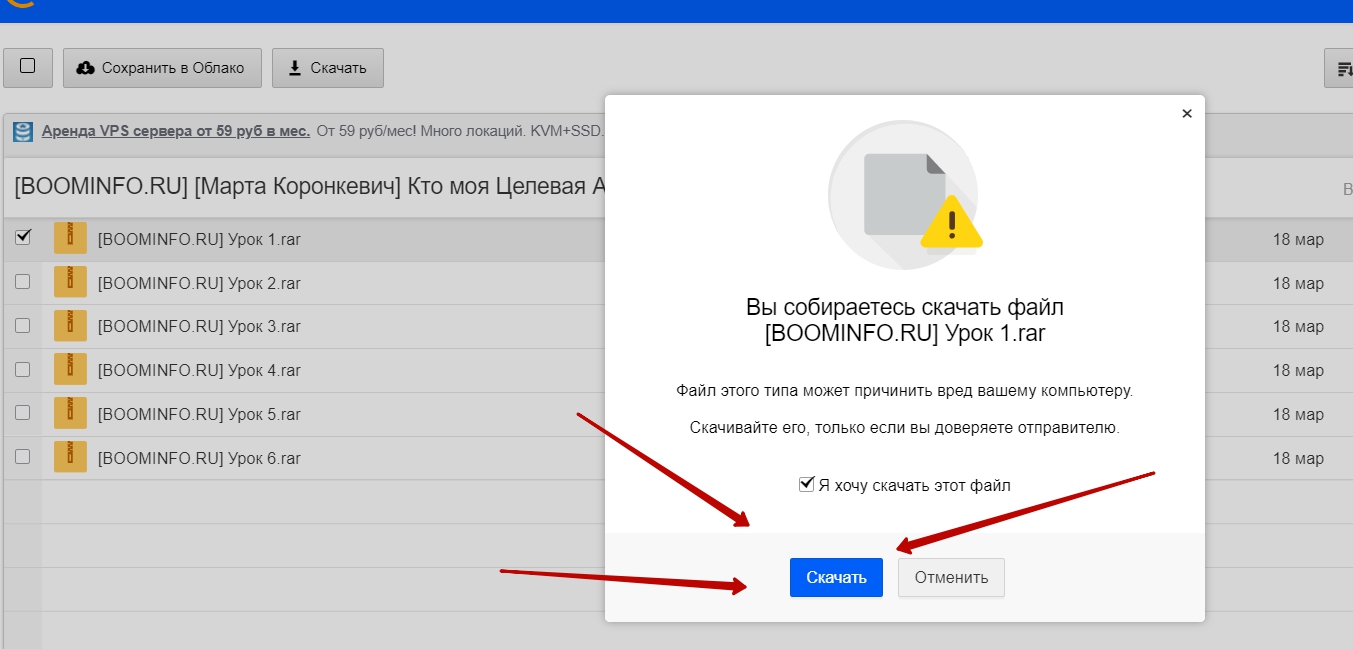The image size is (1353, 649).
Task: Click the Скачать toolbar button with the download arrow
Action: (328, 68)
